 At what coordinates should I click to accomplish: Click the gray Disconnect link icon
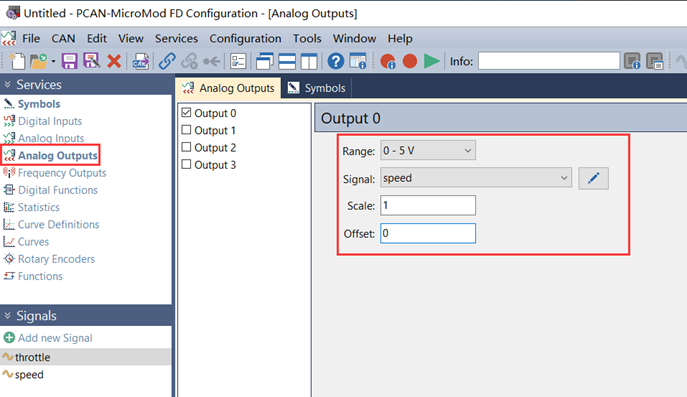[x=189, y=61]
